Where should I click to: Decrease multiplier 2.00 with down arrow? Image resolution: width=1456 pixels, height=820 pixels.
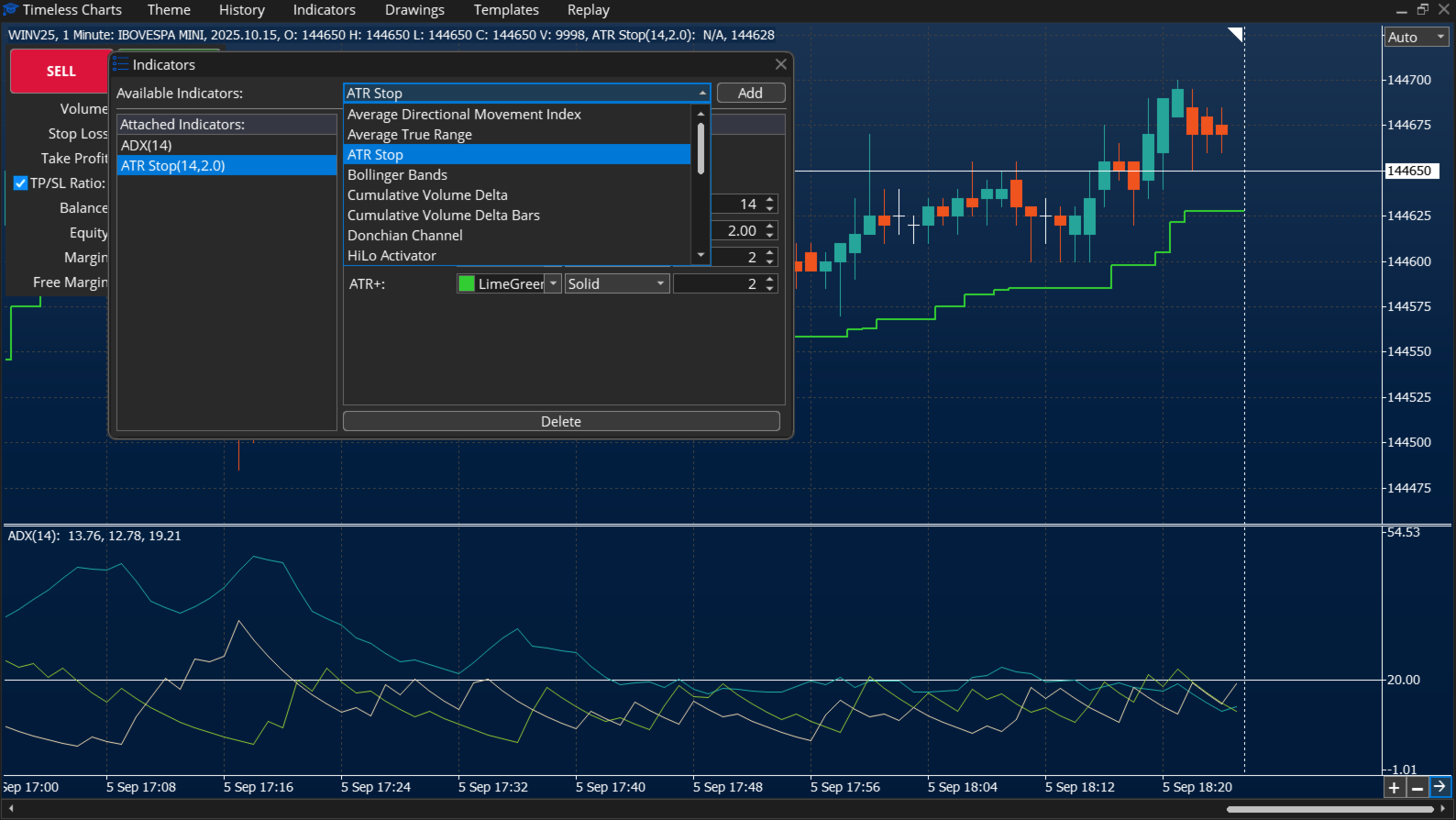click(770, 236)
